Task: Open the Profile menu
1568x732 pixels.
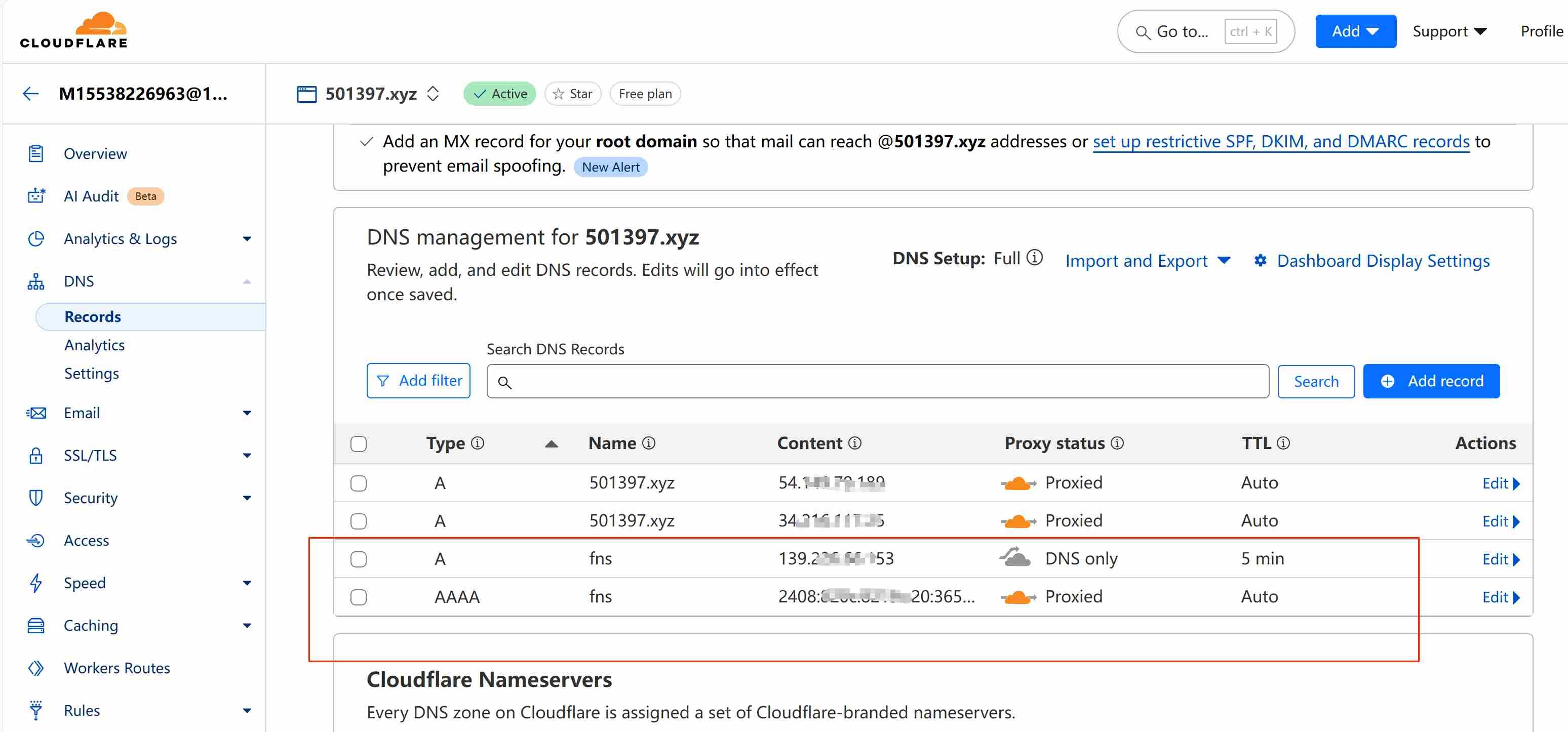Action: pyautogui.click(x=1542, y=31)
